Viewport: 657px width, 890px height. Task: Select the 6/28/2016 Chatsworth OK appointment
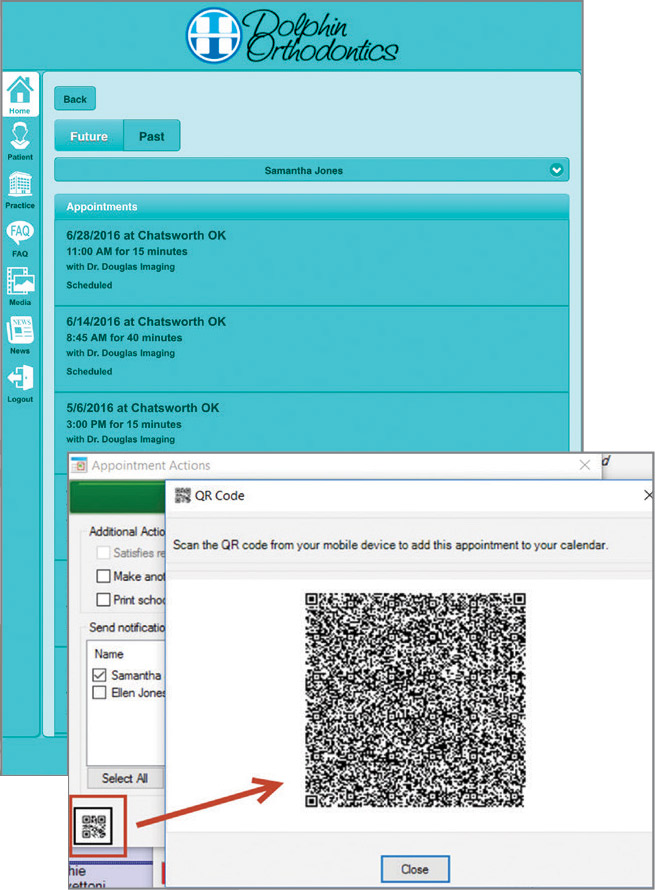tap(311, 262)
